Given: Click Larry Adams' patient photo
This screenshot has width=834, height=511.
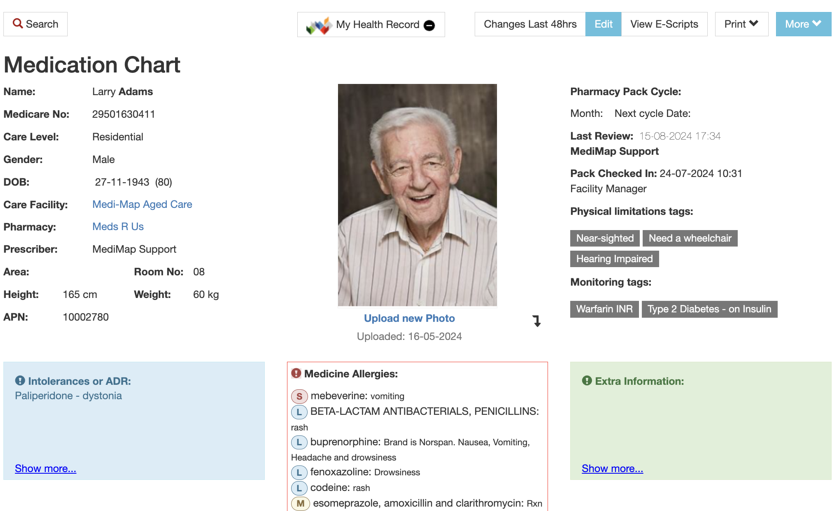Looking at the screenshot, I should [x=417, y=195].
